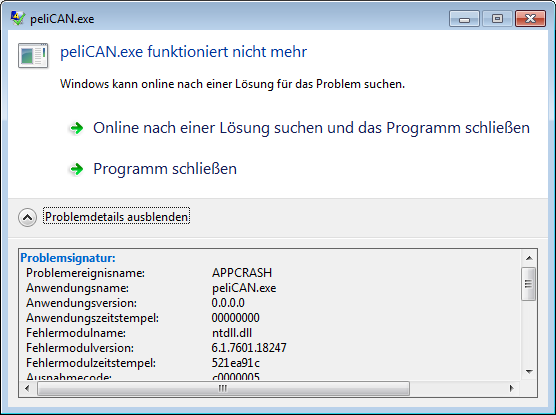Image resolution: width=556 pixels, height=415 pixels.
Task: Click the Anwendungszeitstempel: label
Action: coord(93,318)
